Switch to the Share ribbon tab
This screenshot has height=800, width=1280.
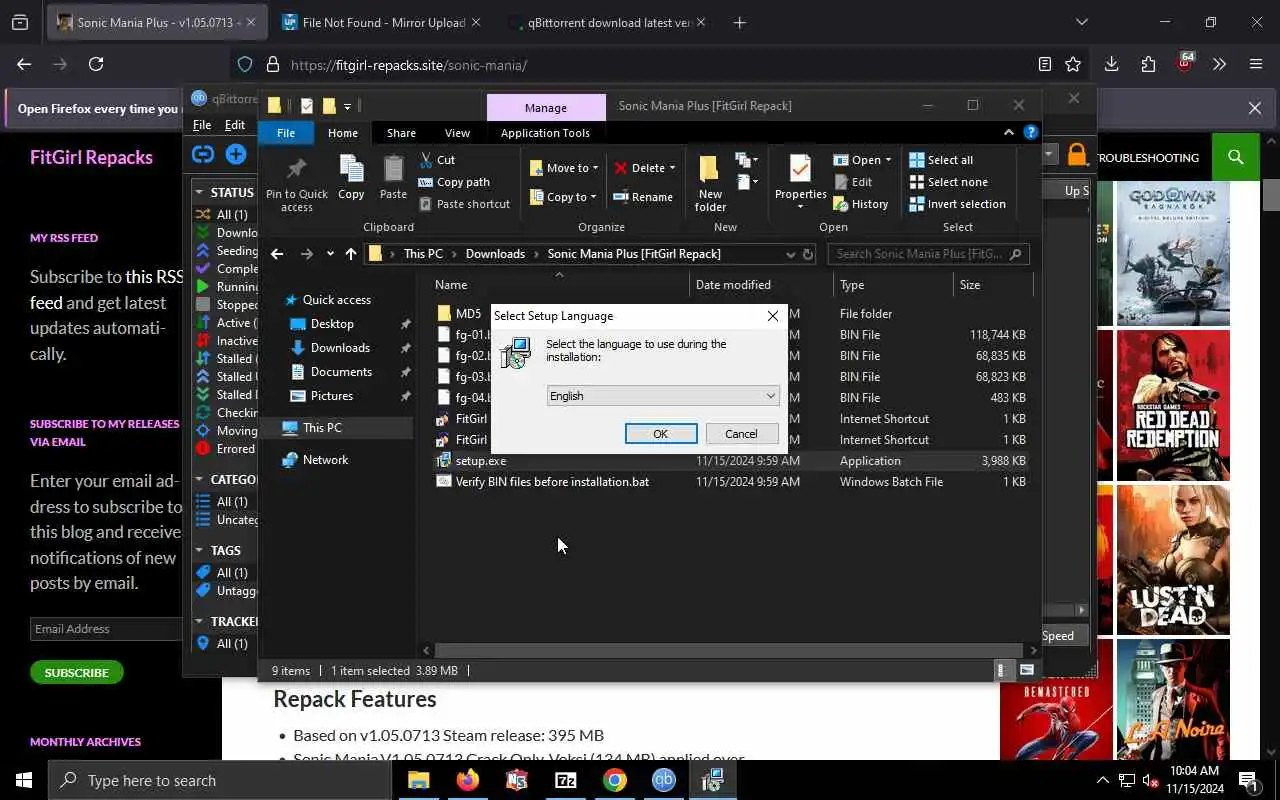pos(401,133)
